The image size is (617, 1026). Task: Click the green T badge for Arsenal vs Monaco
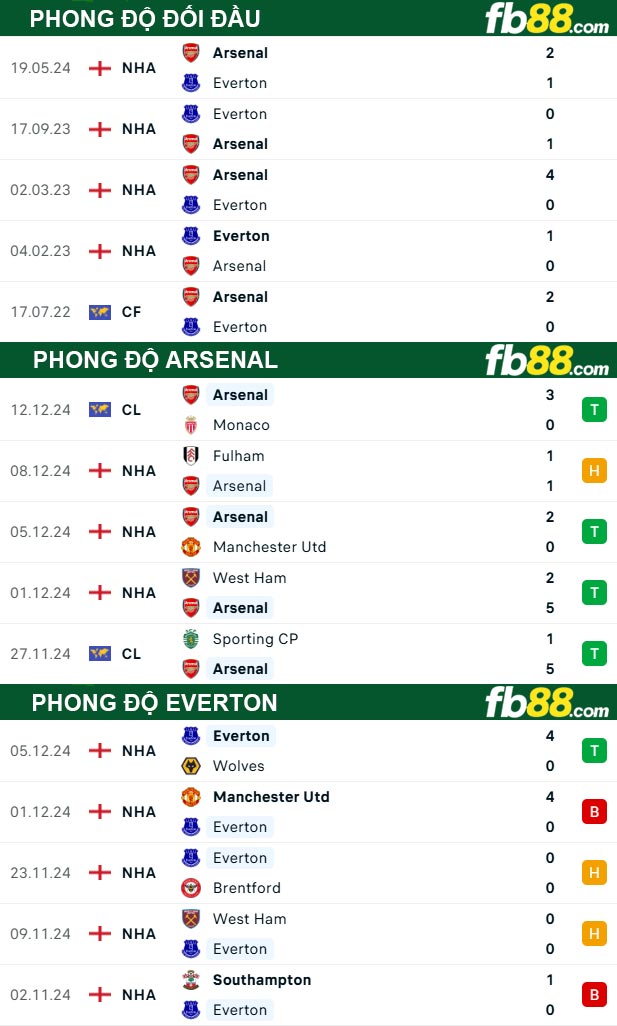[594, 410]
